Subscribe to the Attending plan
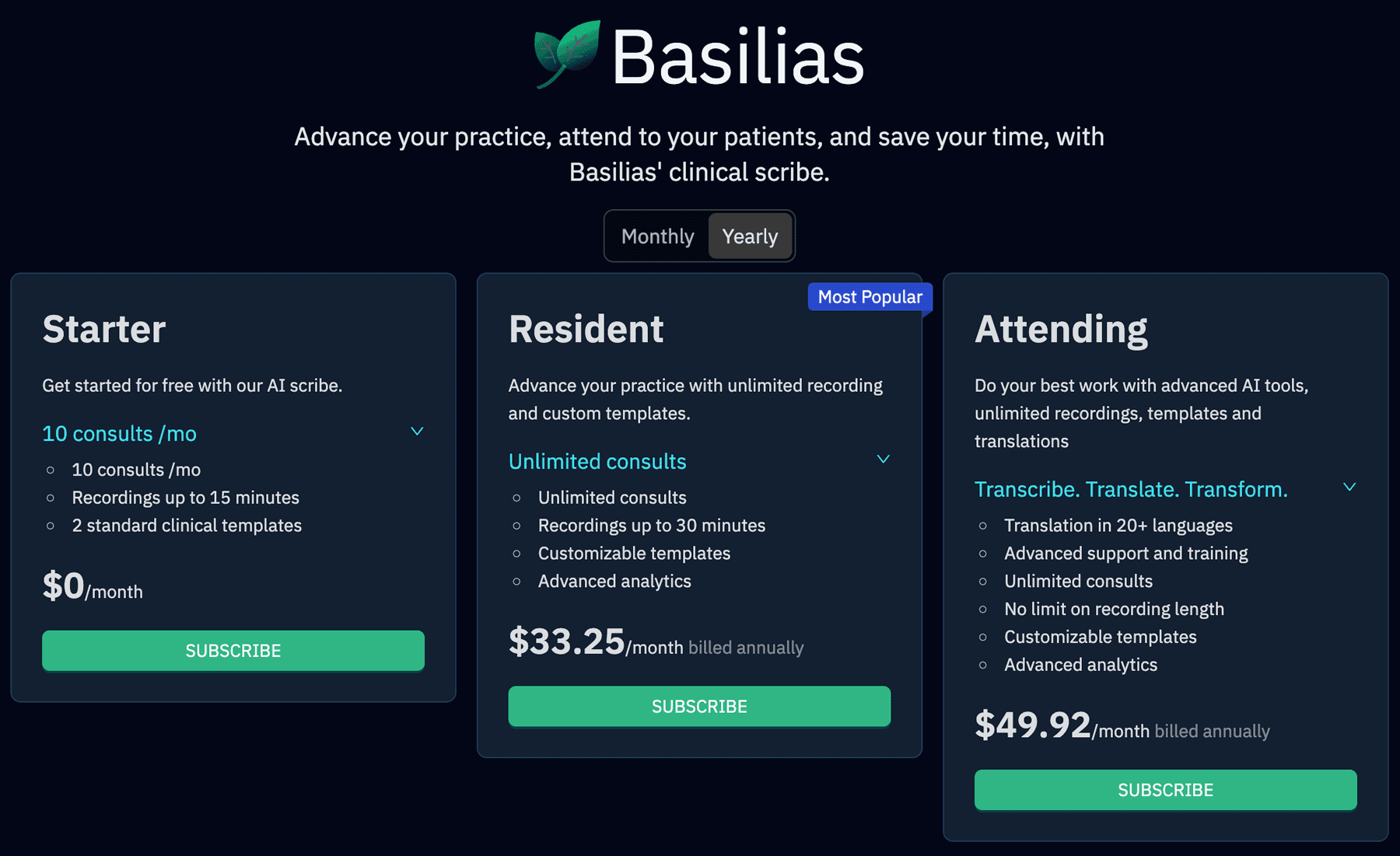The height and width of the screenshot is (856, 1400). point(1165,790)
